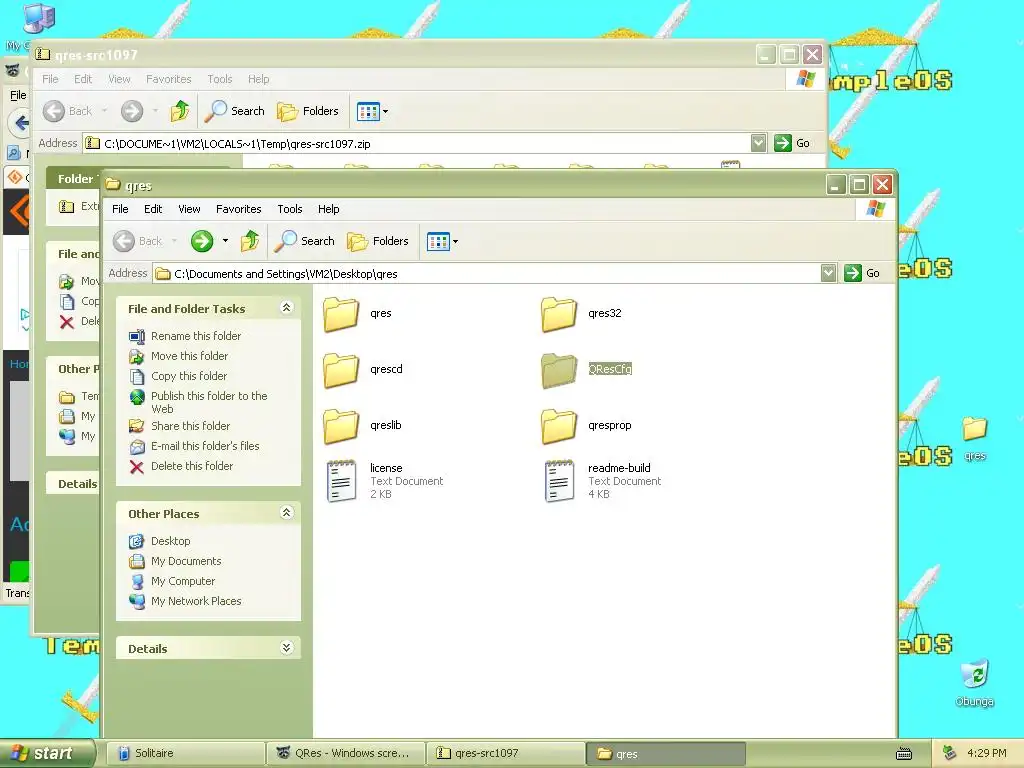Image resolution: width=1024 pixels, height=768 pixels.
Task: Open the qresprop folder
Action: [x=559, y=426]
